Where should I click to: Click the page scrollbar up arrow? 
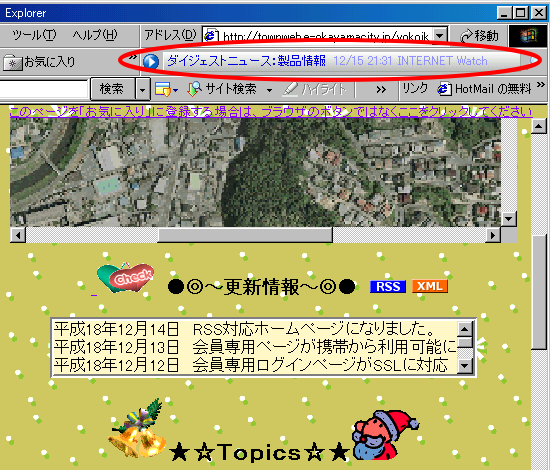pyautogui.click(x=539, y=126)
